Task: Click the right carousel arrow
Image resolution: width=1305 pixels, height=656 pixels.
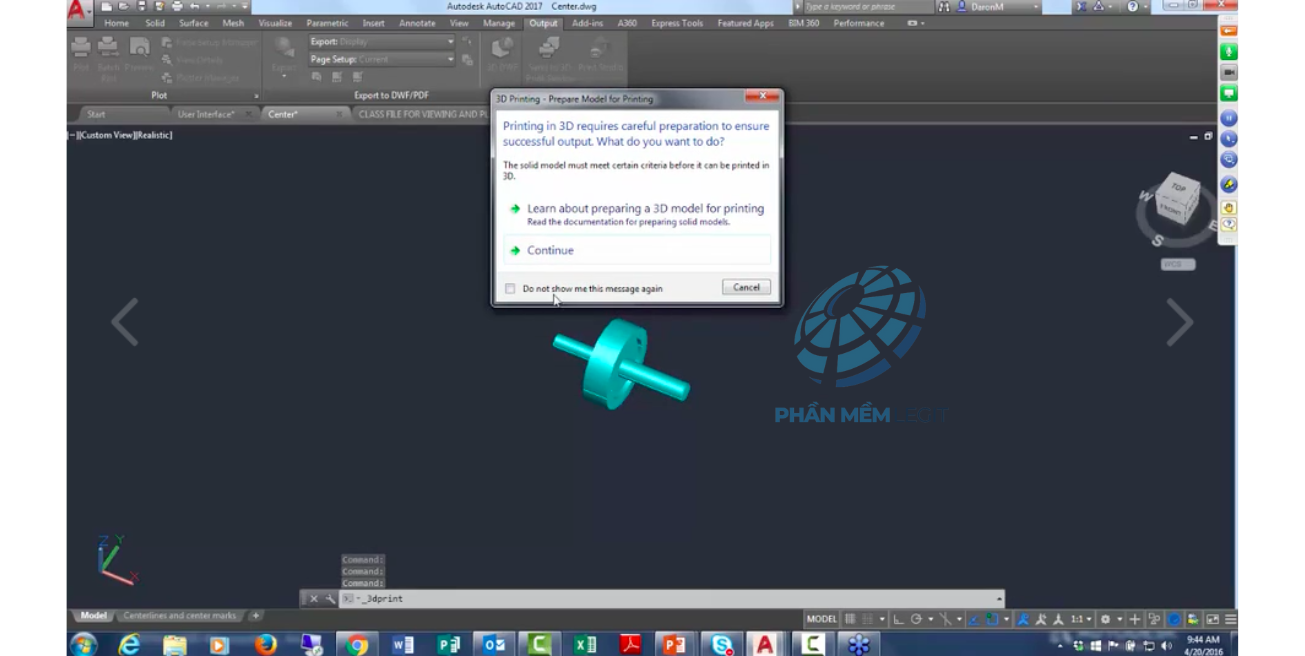Action: [1180, 322]
